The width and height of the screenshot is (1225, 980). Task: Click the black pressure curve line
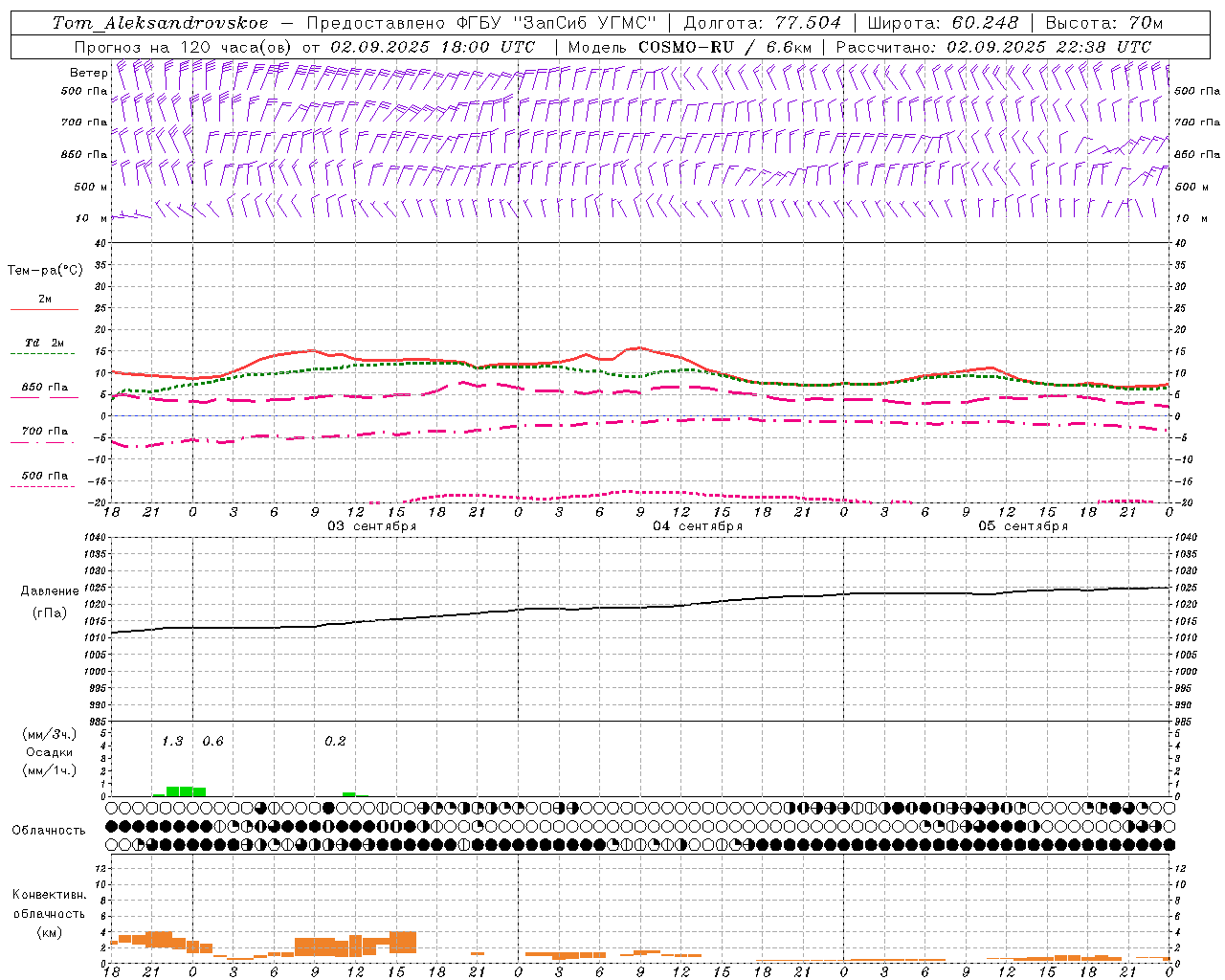pos(641,608)
